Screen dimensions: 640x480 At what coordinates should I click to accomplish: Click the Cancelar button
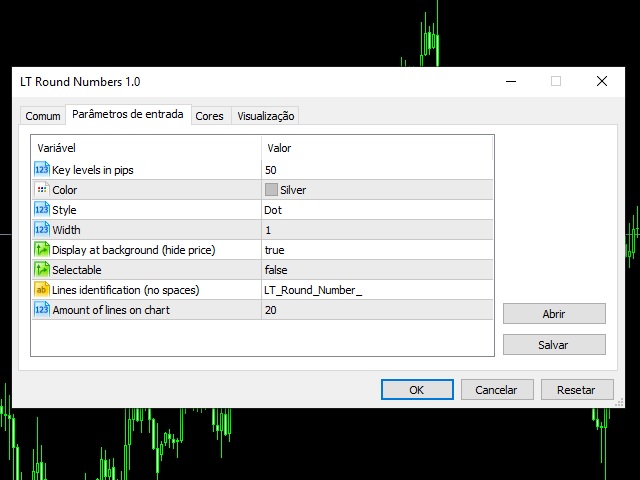tap(497, 390)
